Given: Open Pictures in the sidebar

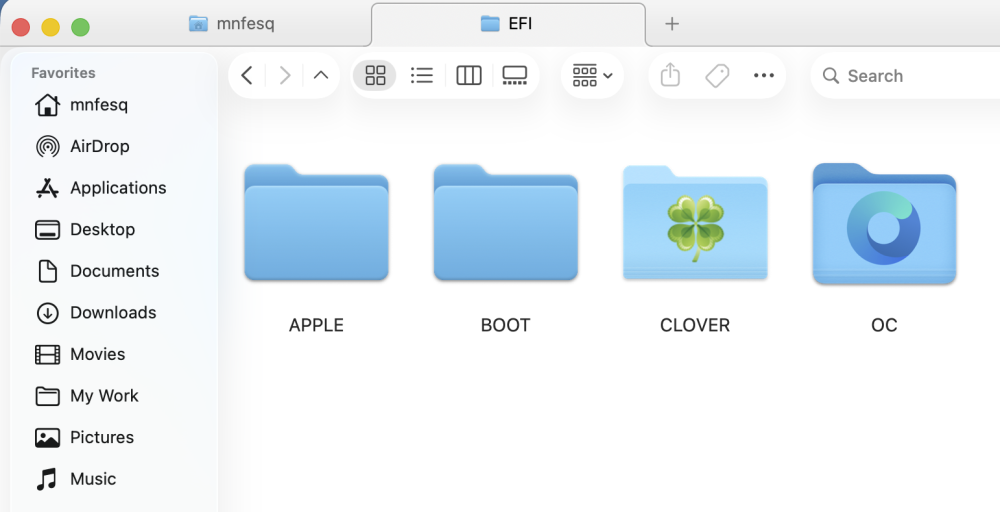Looking at the screenshot, I should 84,437.
